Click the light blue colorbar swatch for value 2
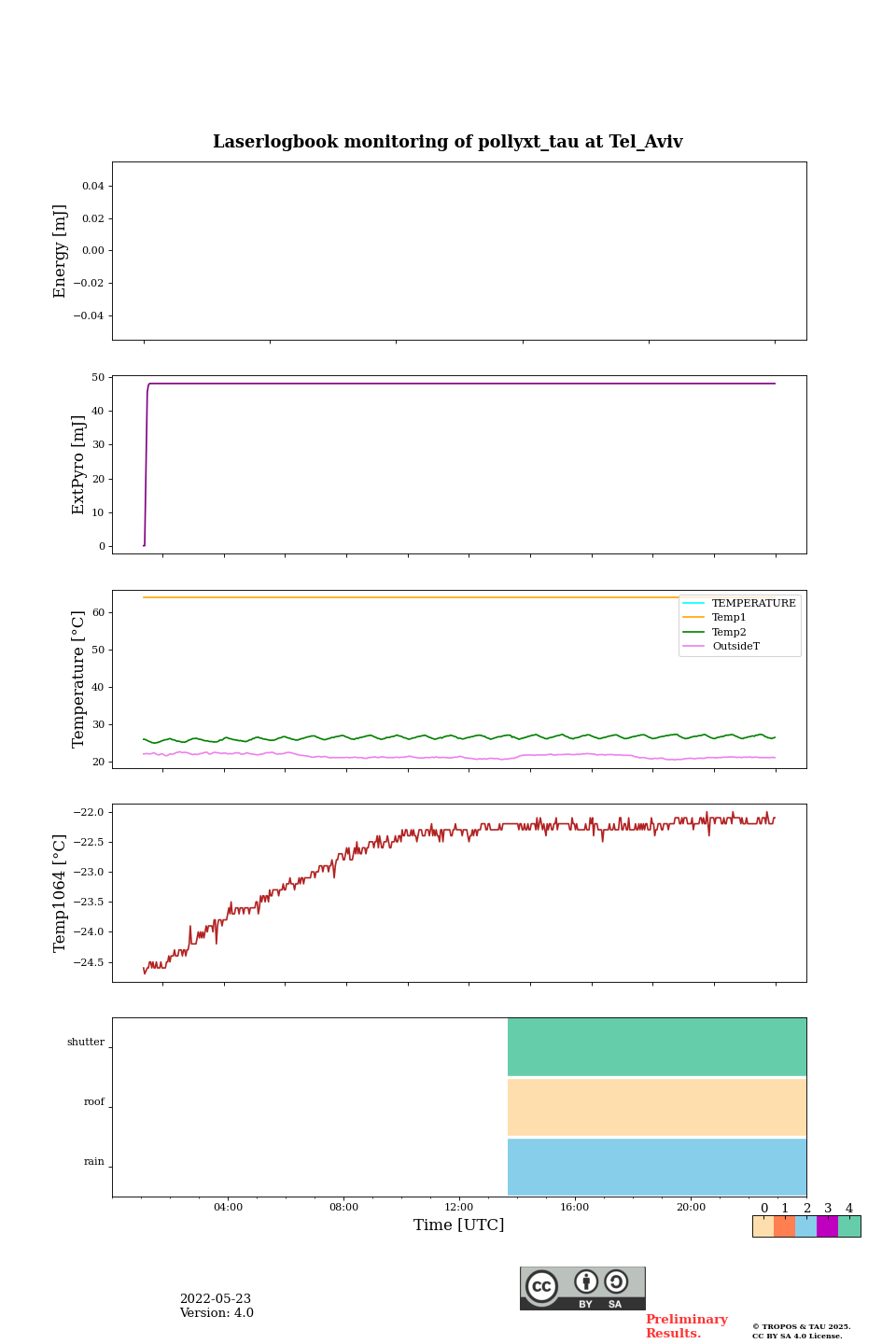The image size is (896, 1344). (806, 1226)
